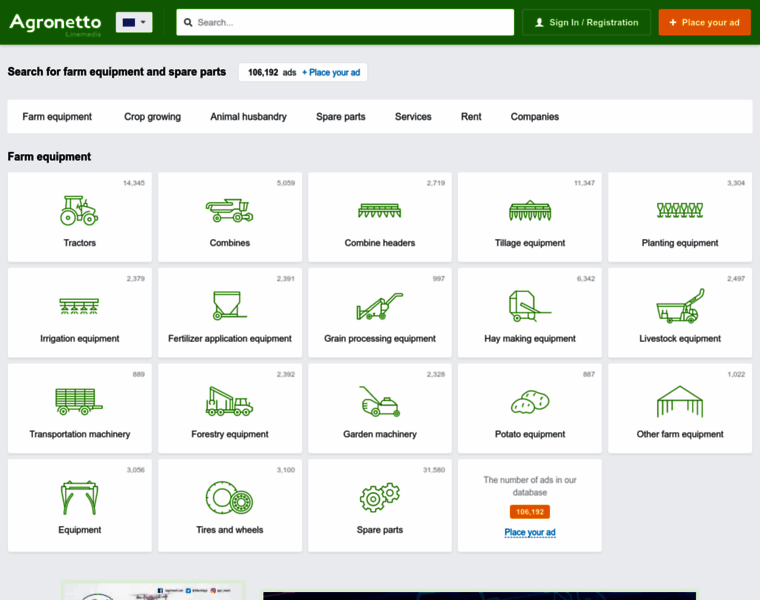This screenshot has height=600, width=760.
Task: Choose the Hay making equipment icon
Action: [529, 306]
